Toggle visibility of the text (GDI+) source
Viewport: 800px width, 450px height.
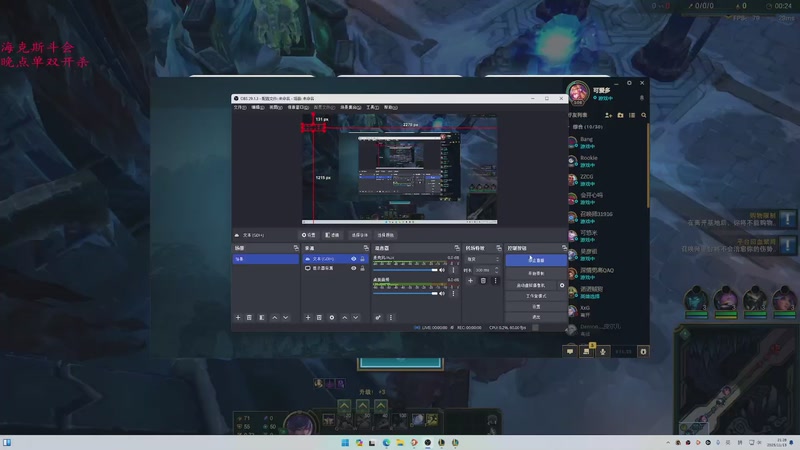(353, 259)
